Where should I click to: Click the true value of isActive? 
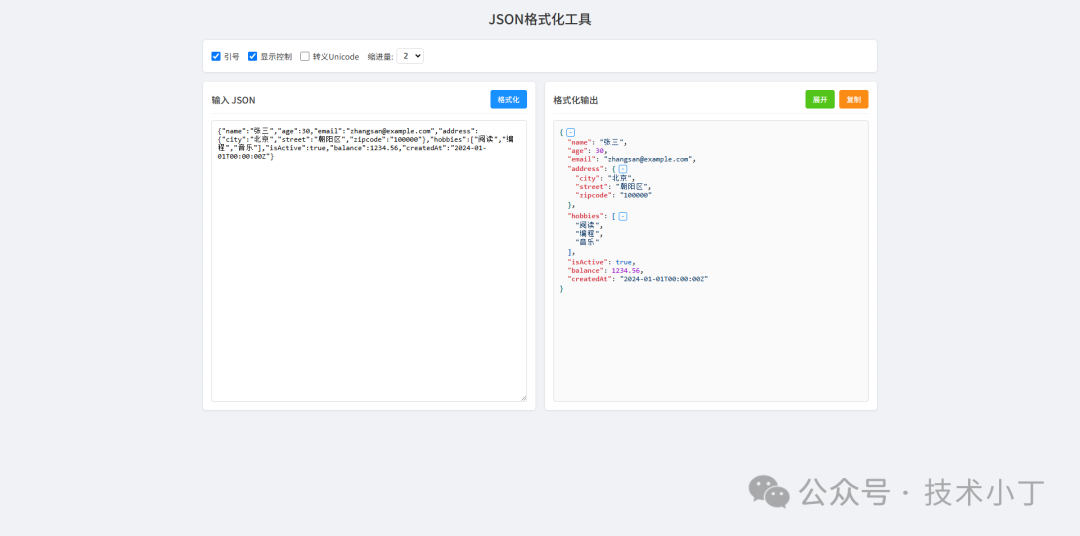point(624,262)
